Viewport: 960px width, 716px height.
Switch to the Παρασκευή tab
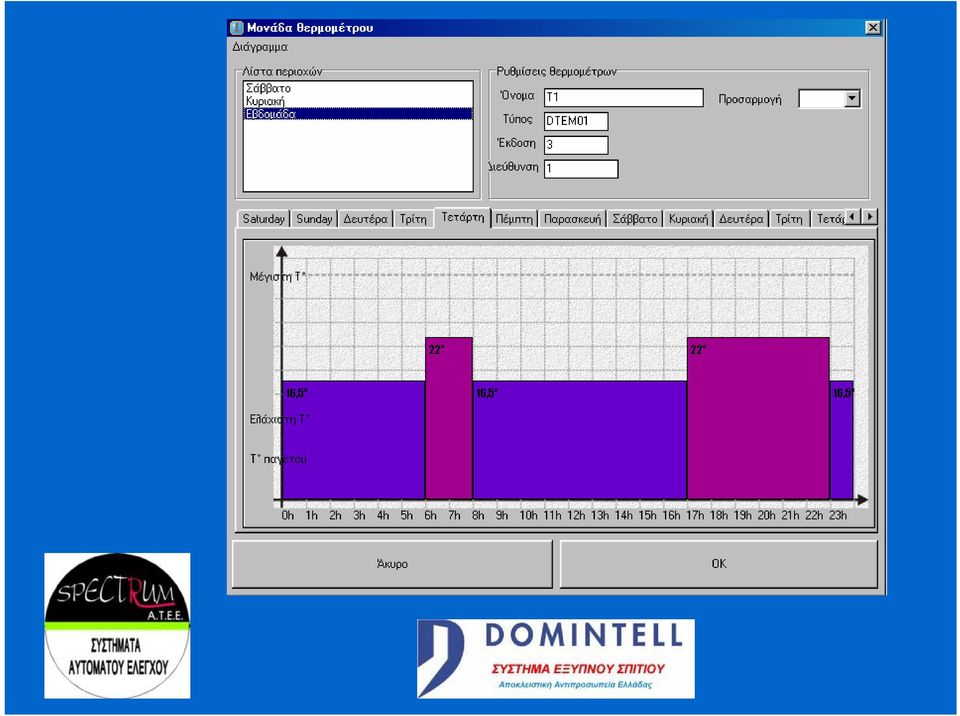pos(572,219)
